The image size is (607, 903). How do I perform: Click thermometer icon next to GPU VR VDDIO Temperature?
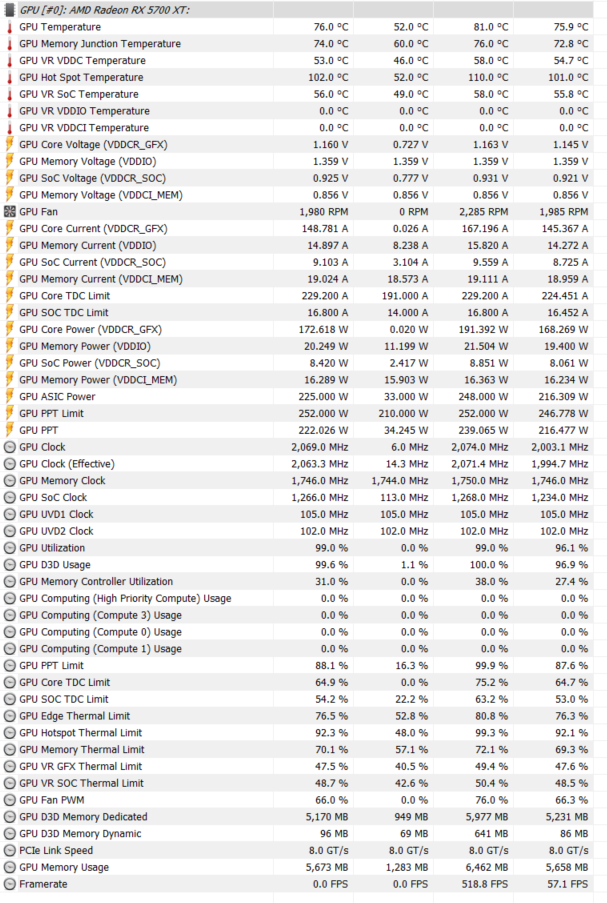9,111
